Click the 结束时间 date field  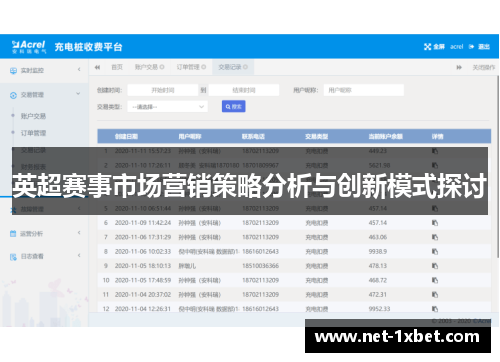click(244, 90)
